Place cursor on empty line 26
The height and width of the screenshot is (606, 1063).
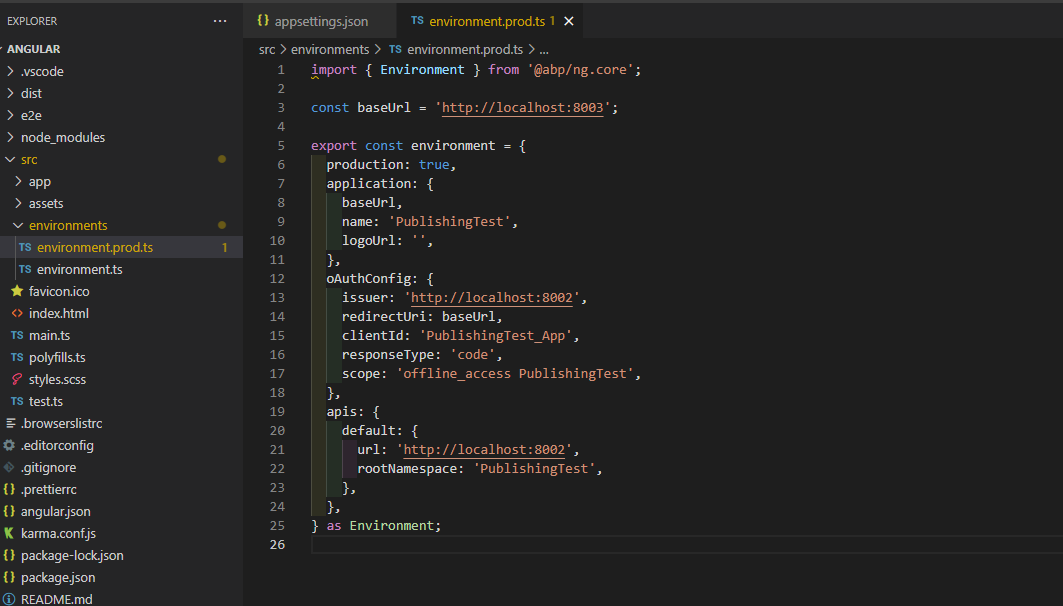[x=686, y=544]
